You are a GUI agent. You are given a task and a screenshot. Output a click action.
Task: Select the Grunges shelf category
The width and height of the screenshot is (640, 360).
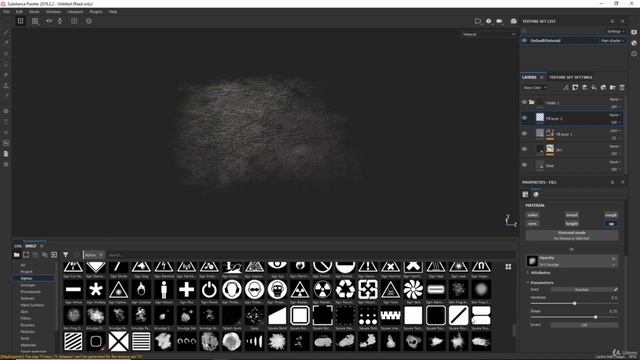coord(28,285)
